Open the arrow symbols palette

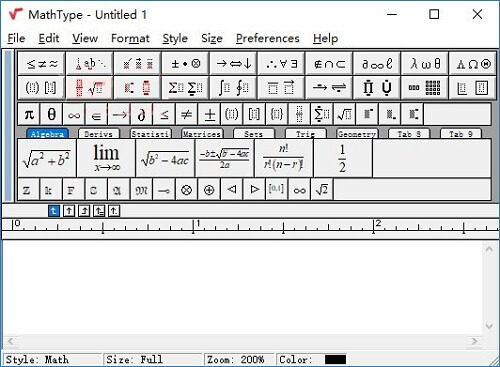(x=233, y=63)
